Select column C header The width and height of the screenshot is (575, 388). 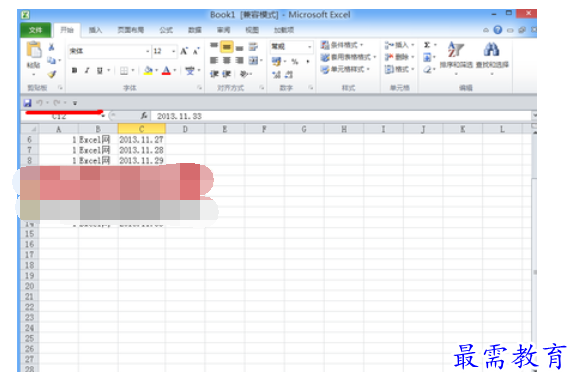[142, 129]
